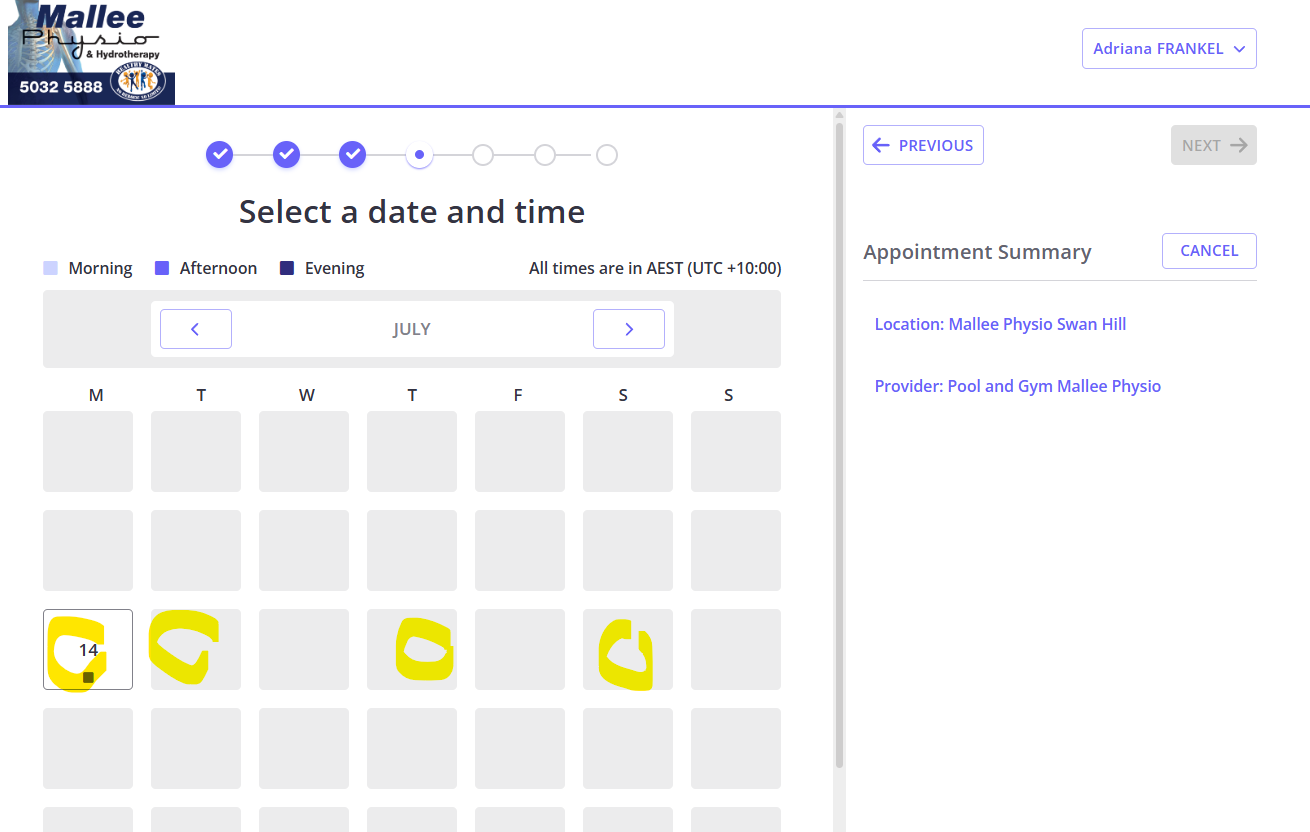1310x832 pixels.
Task: Go back with the PREVIOUS button
Action: pyautogui.click(x=923, y=145)
